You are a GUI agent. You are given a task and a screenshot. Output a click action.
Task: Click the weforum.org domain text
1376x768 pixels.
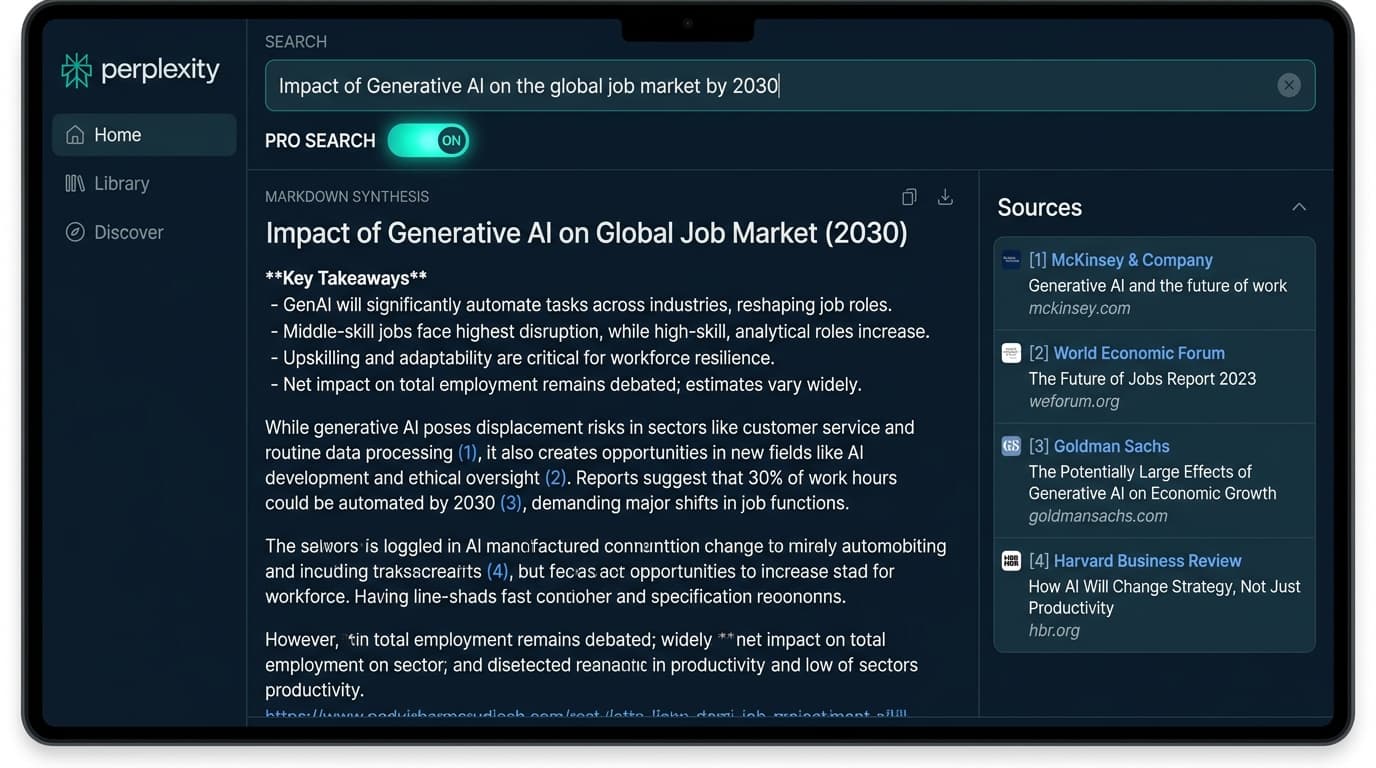pos(1074,402)
